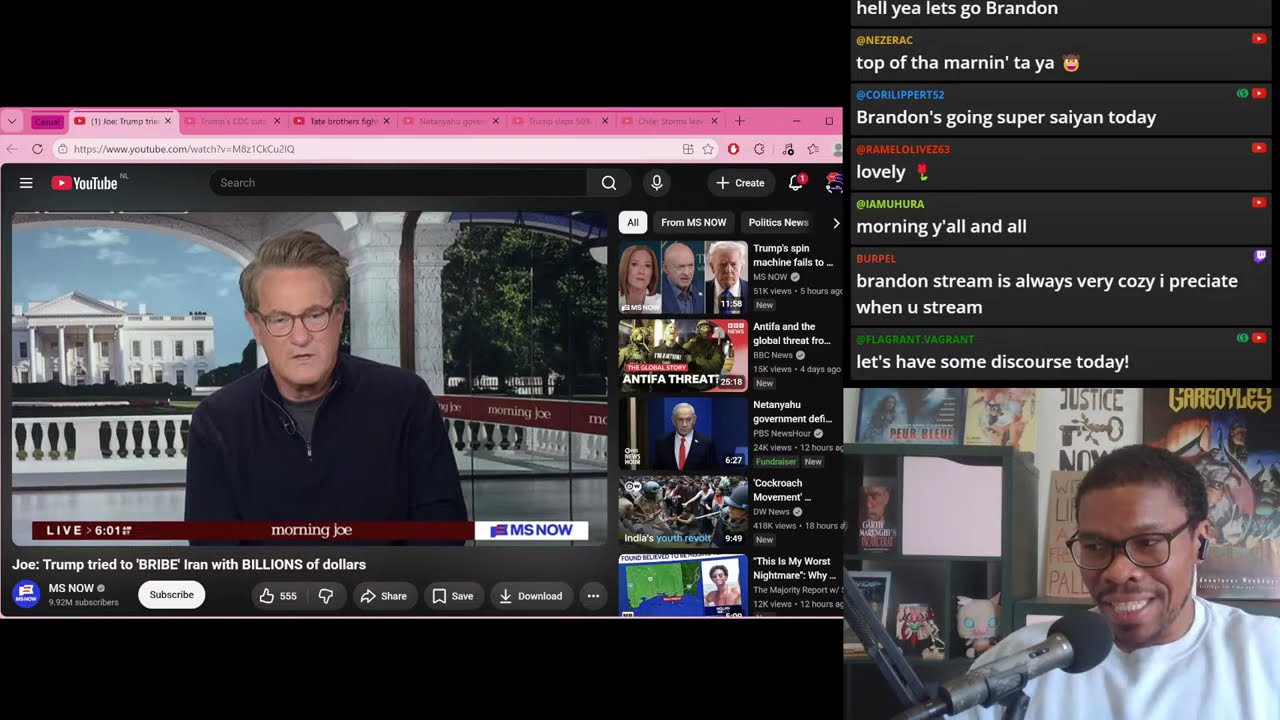Screen dimensions: 1280x720
Task: Open 'Antifa and the global threat' video title
Action: (792, 334)
